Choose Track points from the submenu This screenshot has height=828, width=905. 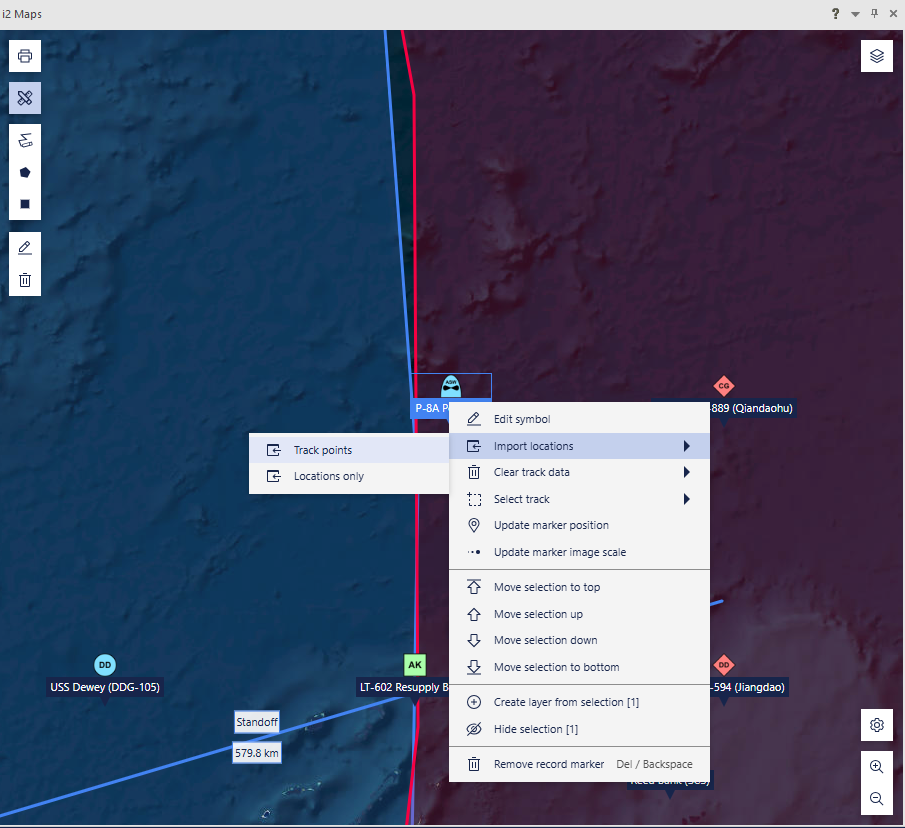(x=323, y=450)
